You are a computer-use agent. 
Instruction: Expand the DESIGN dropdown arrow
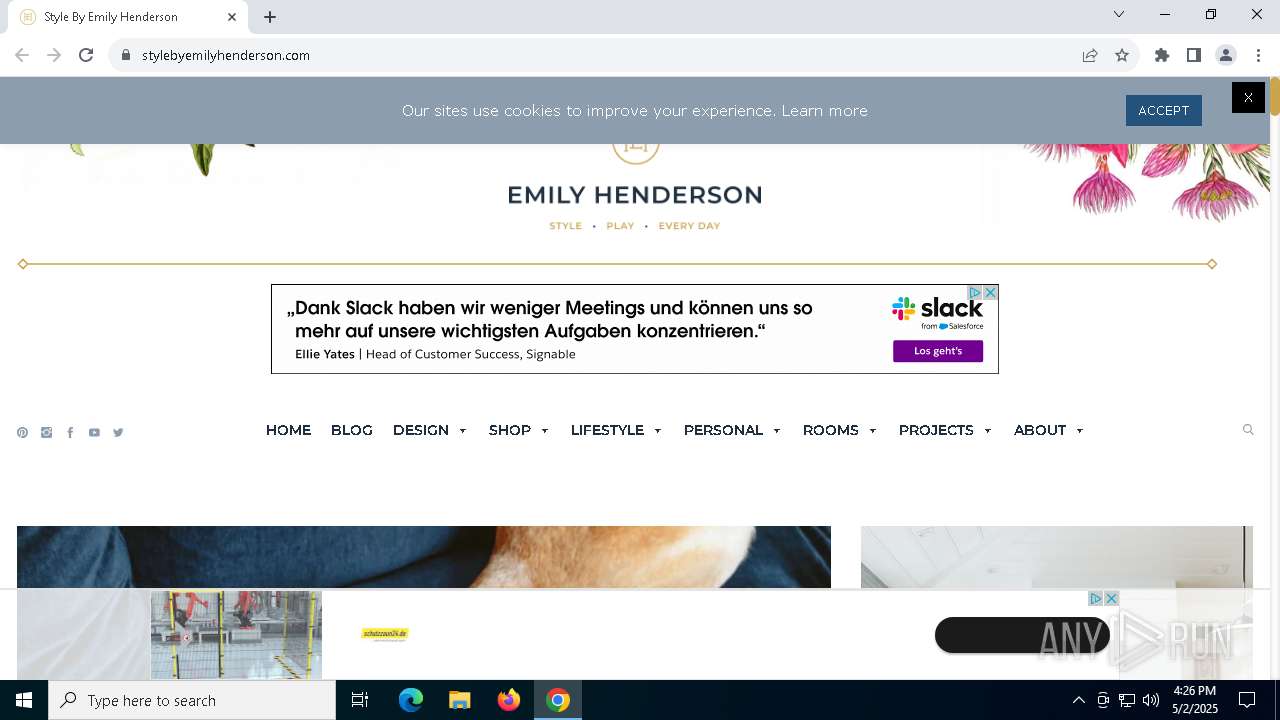coord(463,431)
